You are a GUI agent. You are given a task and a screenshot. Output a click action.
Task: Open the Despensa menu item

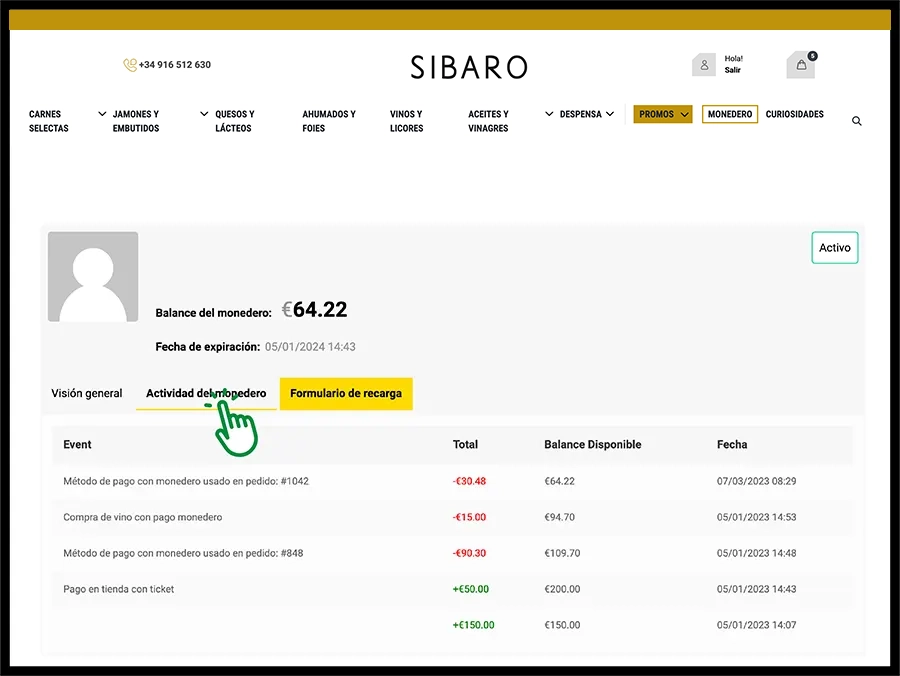pos(580,114)
